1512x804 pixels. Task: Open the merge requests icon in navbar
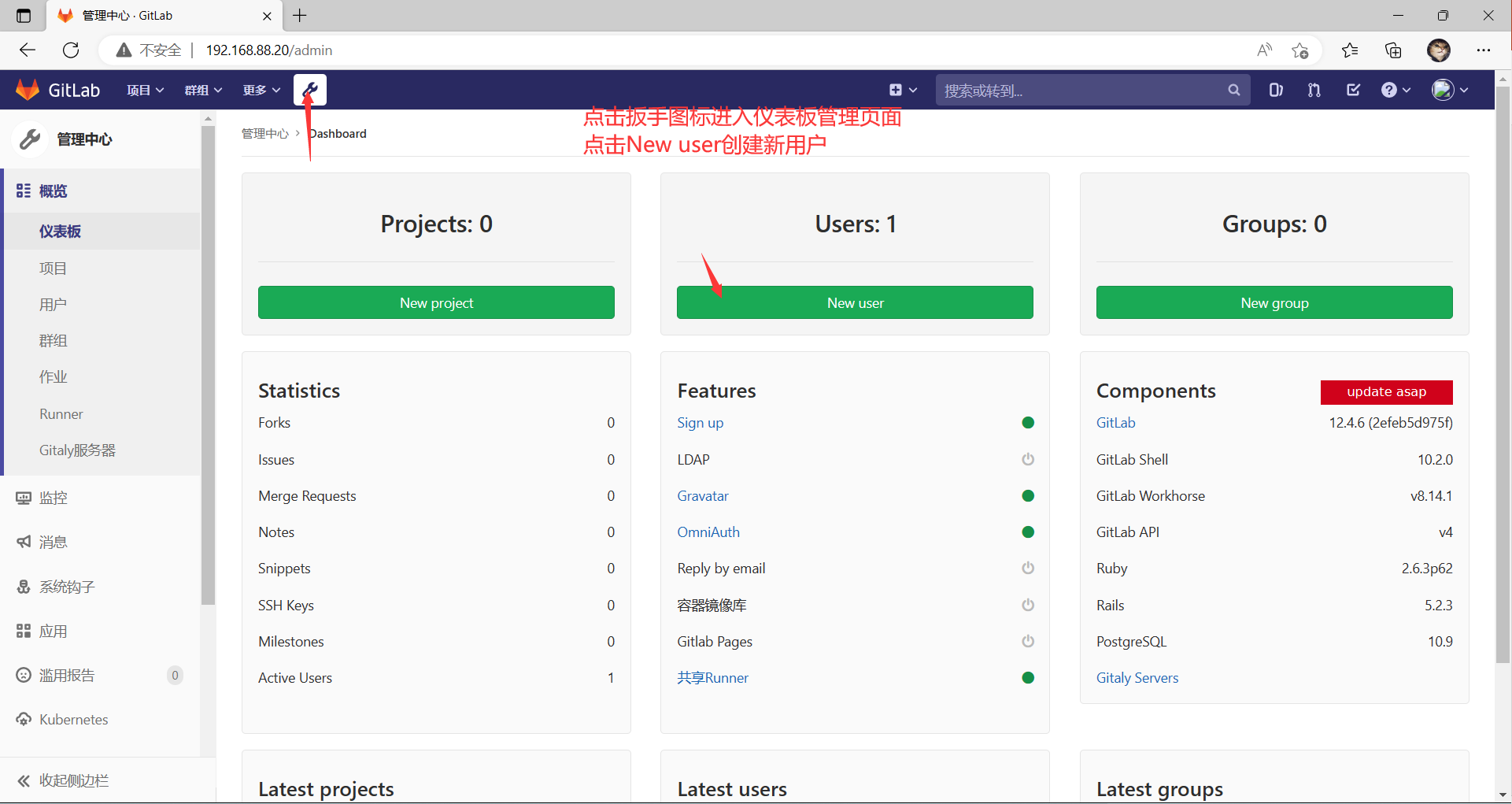point(1314,90)
